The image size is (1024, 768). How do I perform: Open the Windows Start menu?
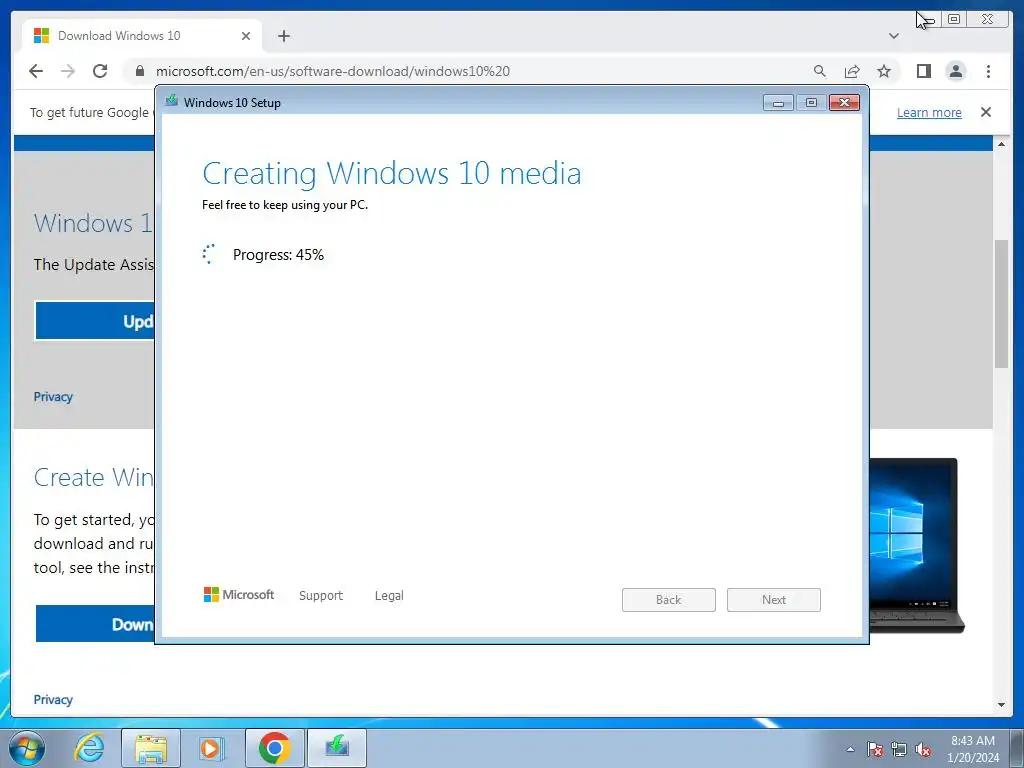[x=27, y=748]
